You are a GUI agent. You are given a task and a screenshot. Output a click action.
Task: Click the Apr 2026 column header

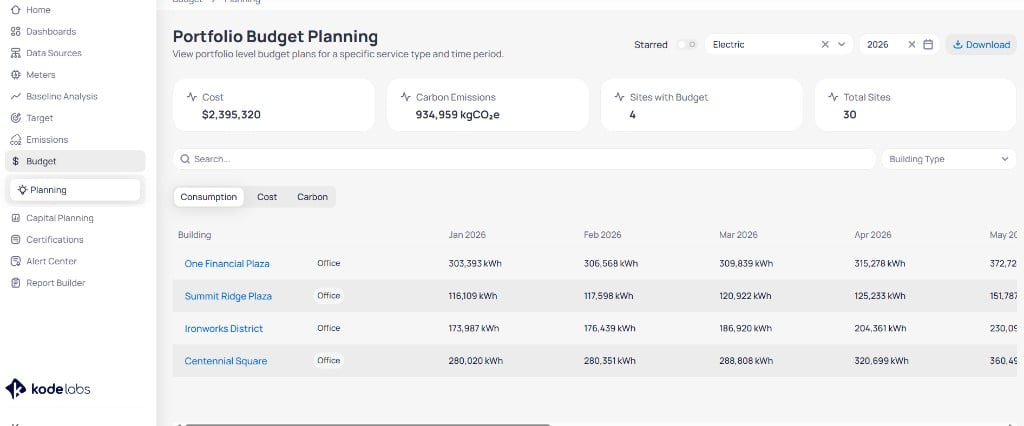(872, 235)
